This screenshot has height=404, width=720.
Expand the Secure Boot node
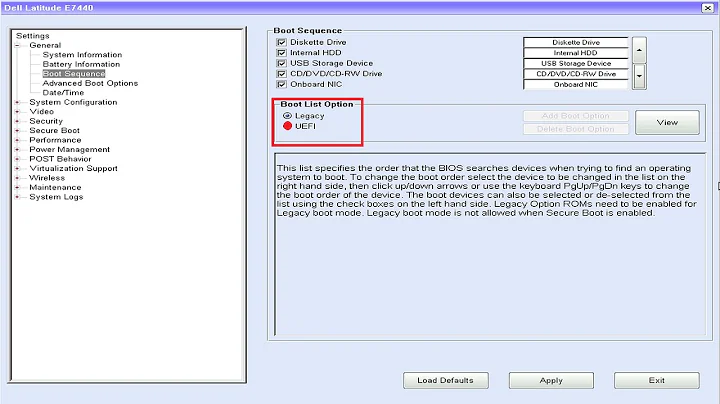(x=17, y=131)
